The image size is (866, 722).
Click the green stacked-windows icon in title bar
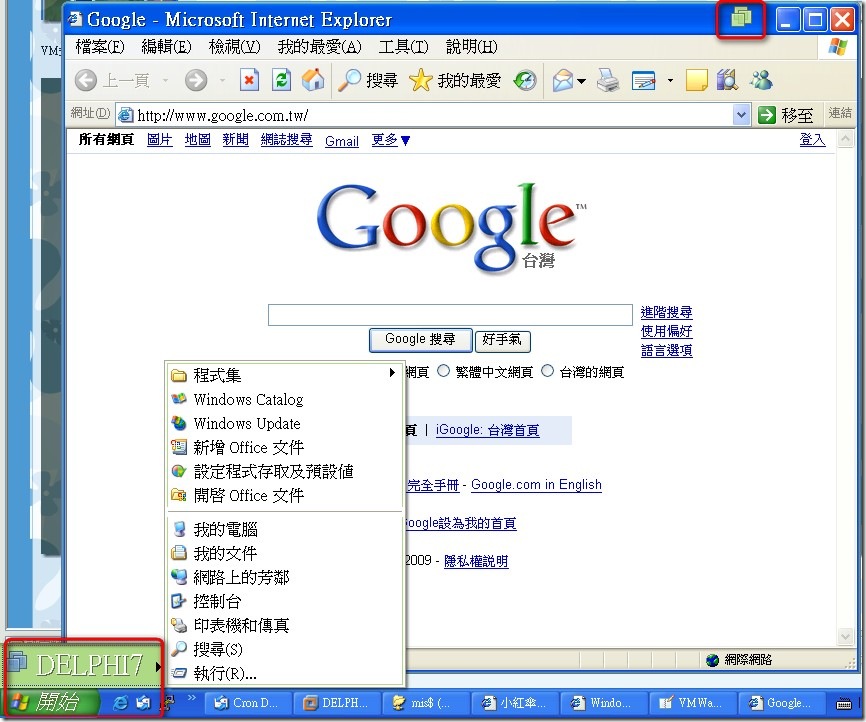(741, 18)
